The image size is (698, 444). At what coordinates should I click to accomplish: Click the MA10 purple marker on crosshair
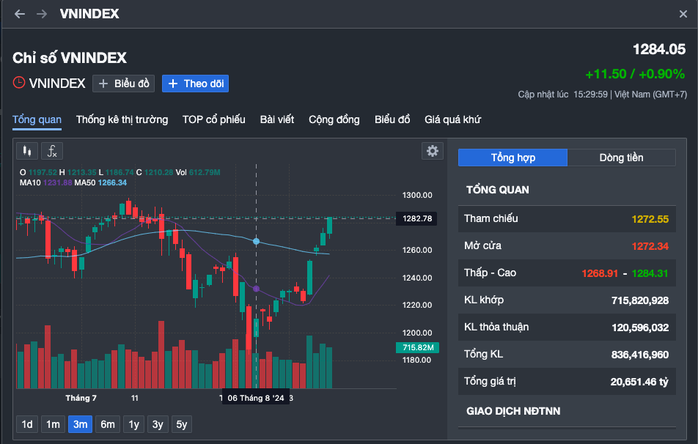click(x=256, y=289)
